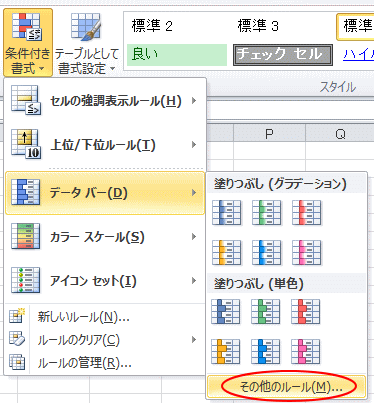This screenshot has height=403, width=374.
Task: Apply orange gradient data bar
Action: [x=227, y=252]
